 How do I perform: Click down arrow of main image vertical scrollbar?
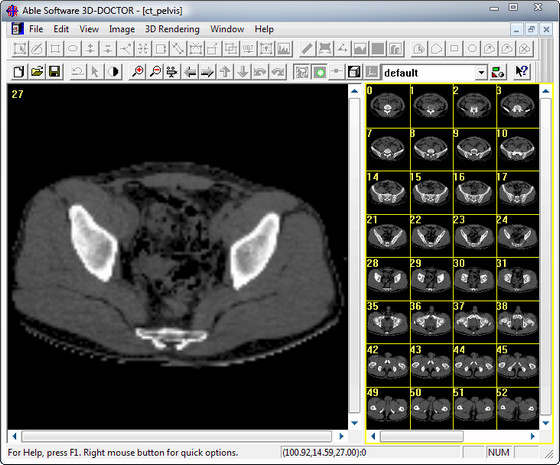354,423
